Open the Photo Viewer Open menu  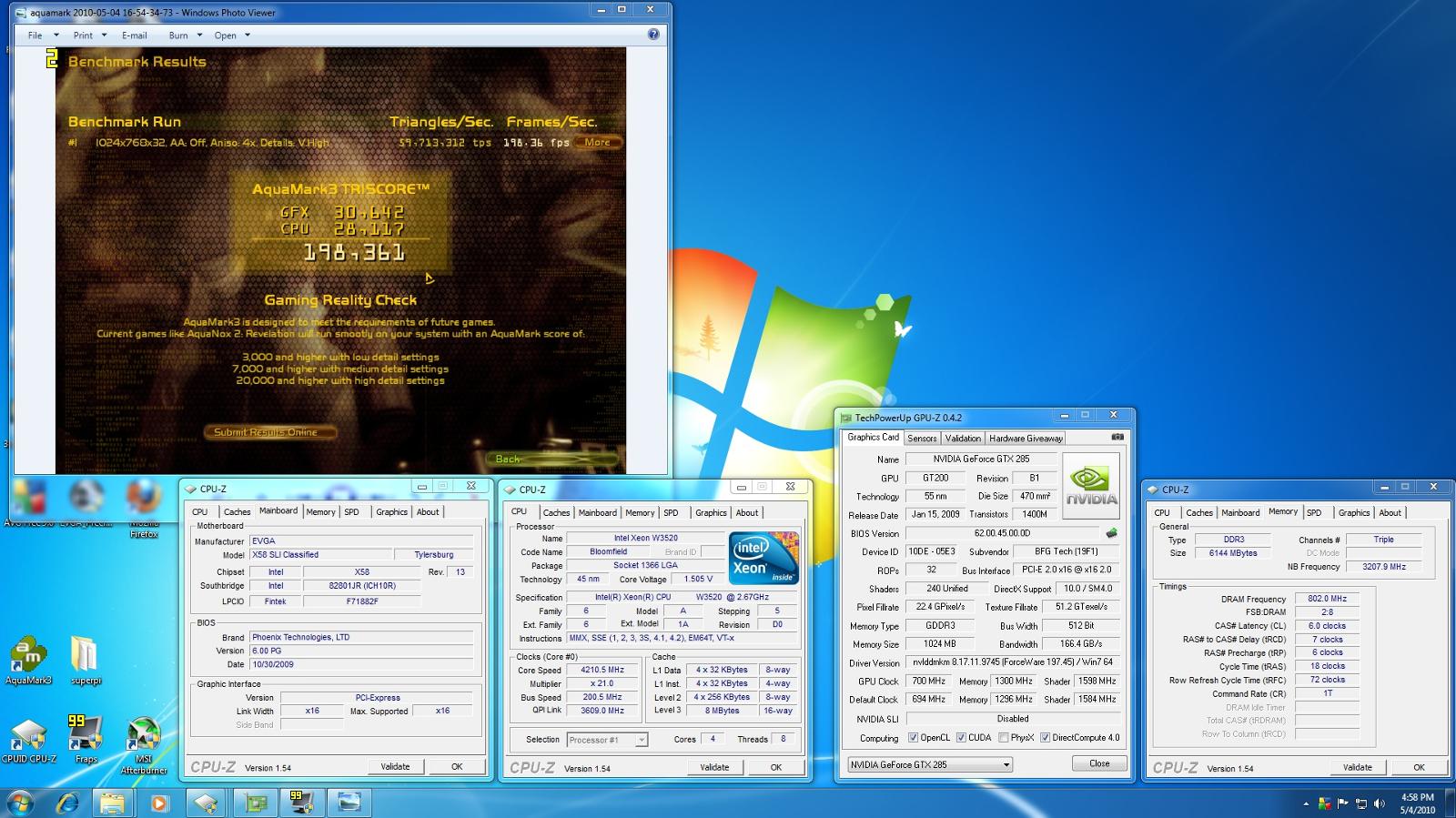(232, 35)
